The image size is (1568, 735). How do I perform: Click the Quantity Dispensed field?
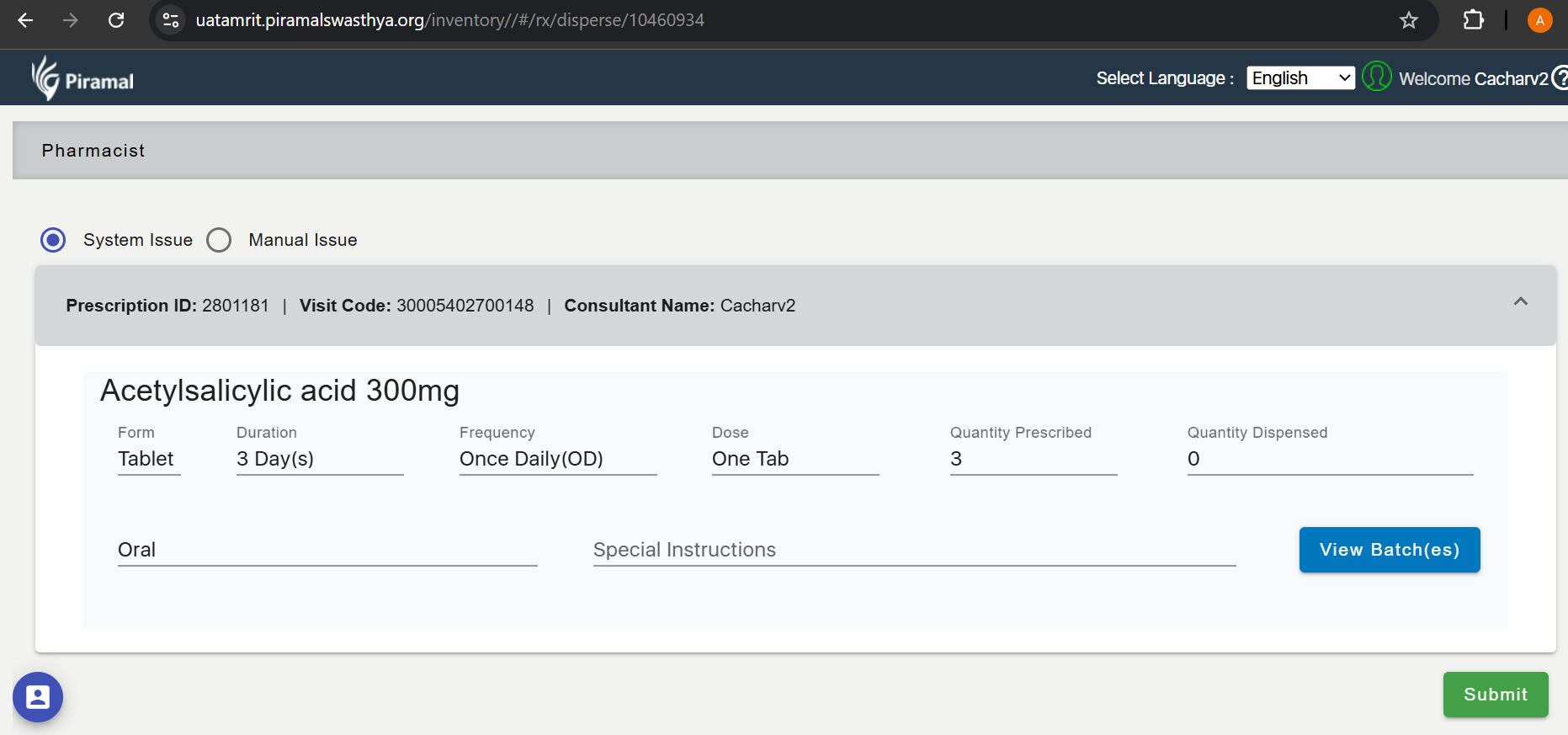[x=1329, y=459]
